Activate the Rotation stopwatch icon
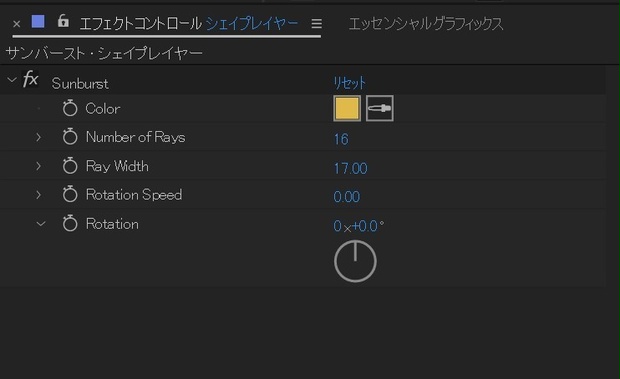Viewport: 620px width, 379px height. [x=70, y=223]
